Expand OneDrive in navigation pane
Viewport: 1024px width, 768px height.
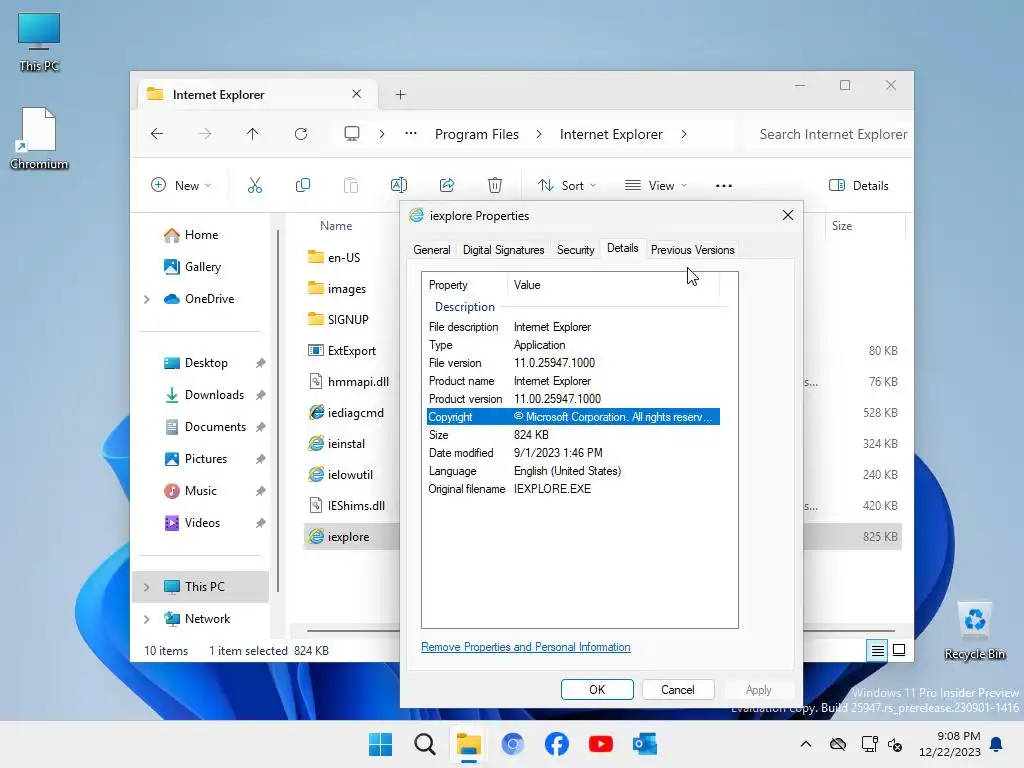click(147, 299)
